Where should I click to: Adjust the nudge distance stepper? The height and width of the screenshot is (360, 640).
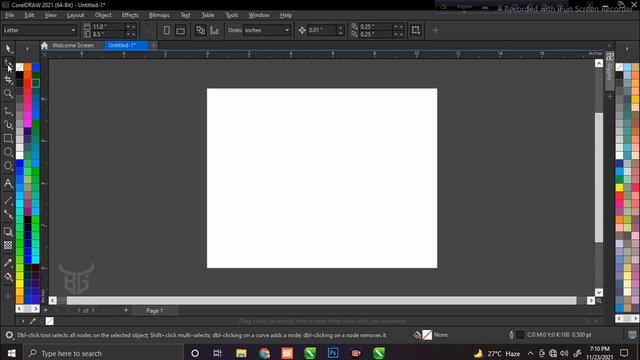340,30
